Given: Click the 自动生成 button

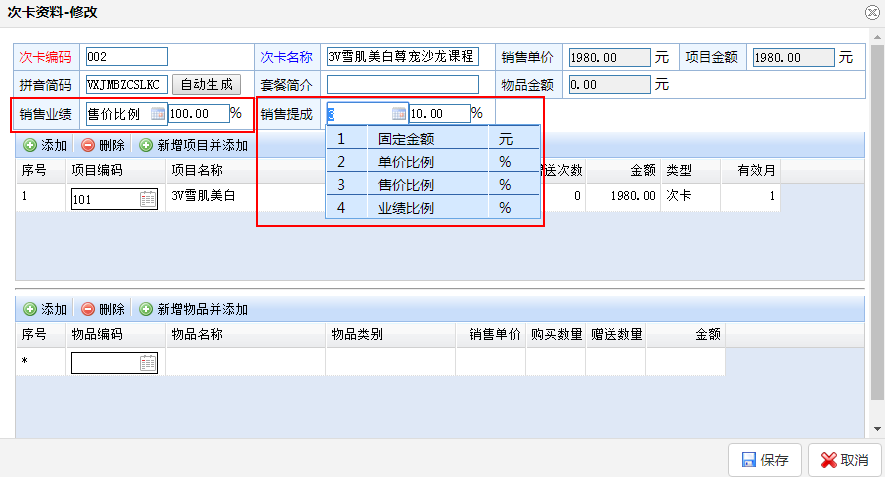Looking at the screenshot, I should click(206, 84).
